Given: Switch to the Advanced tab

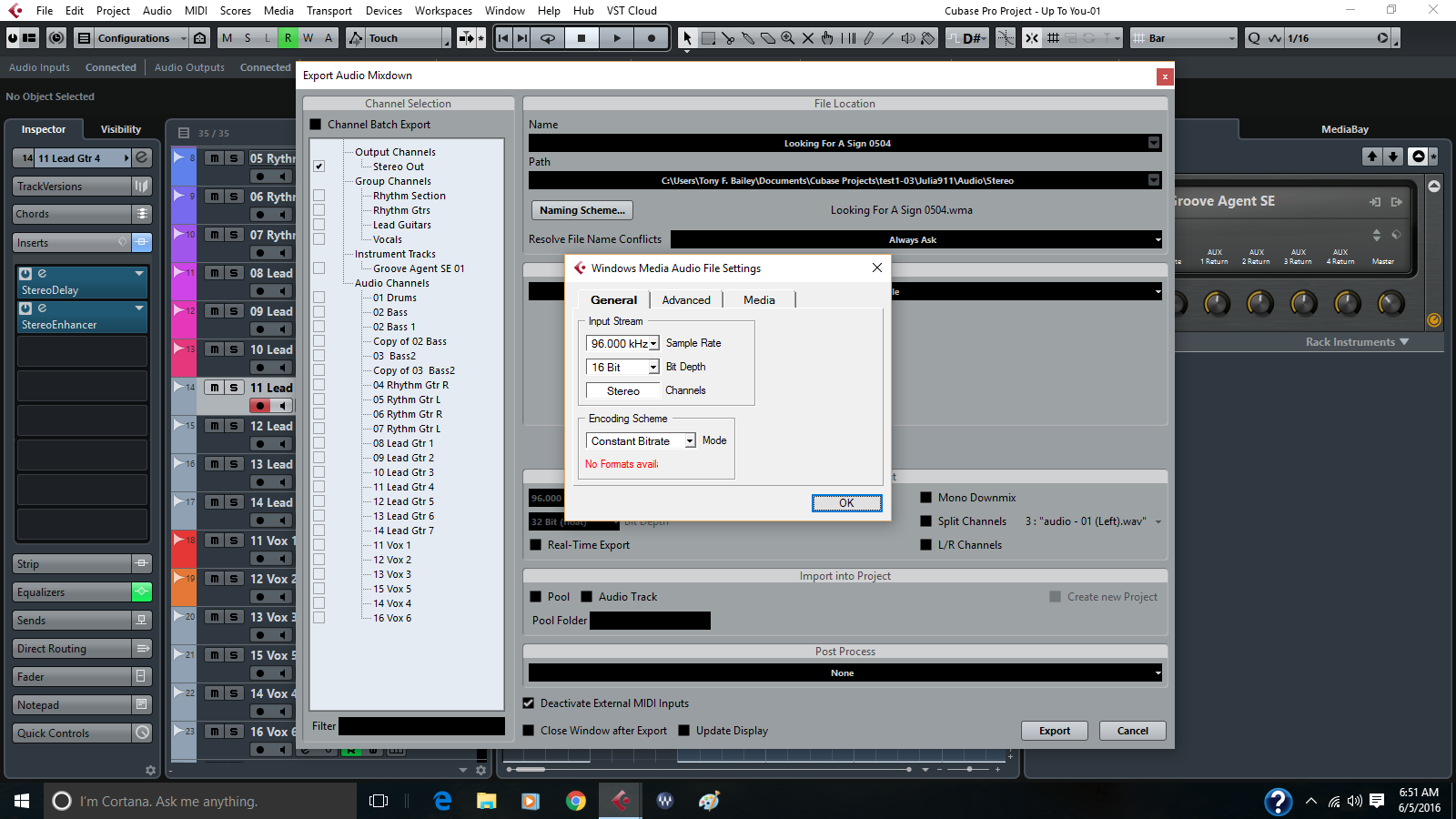Looking at the screenshot, I should (686, 300).
